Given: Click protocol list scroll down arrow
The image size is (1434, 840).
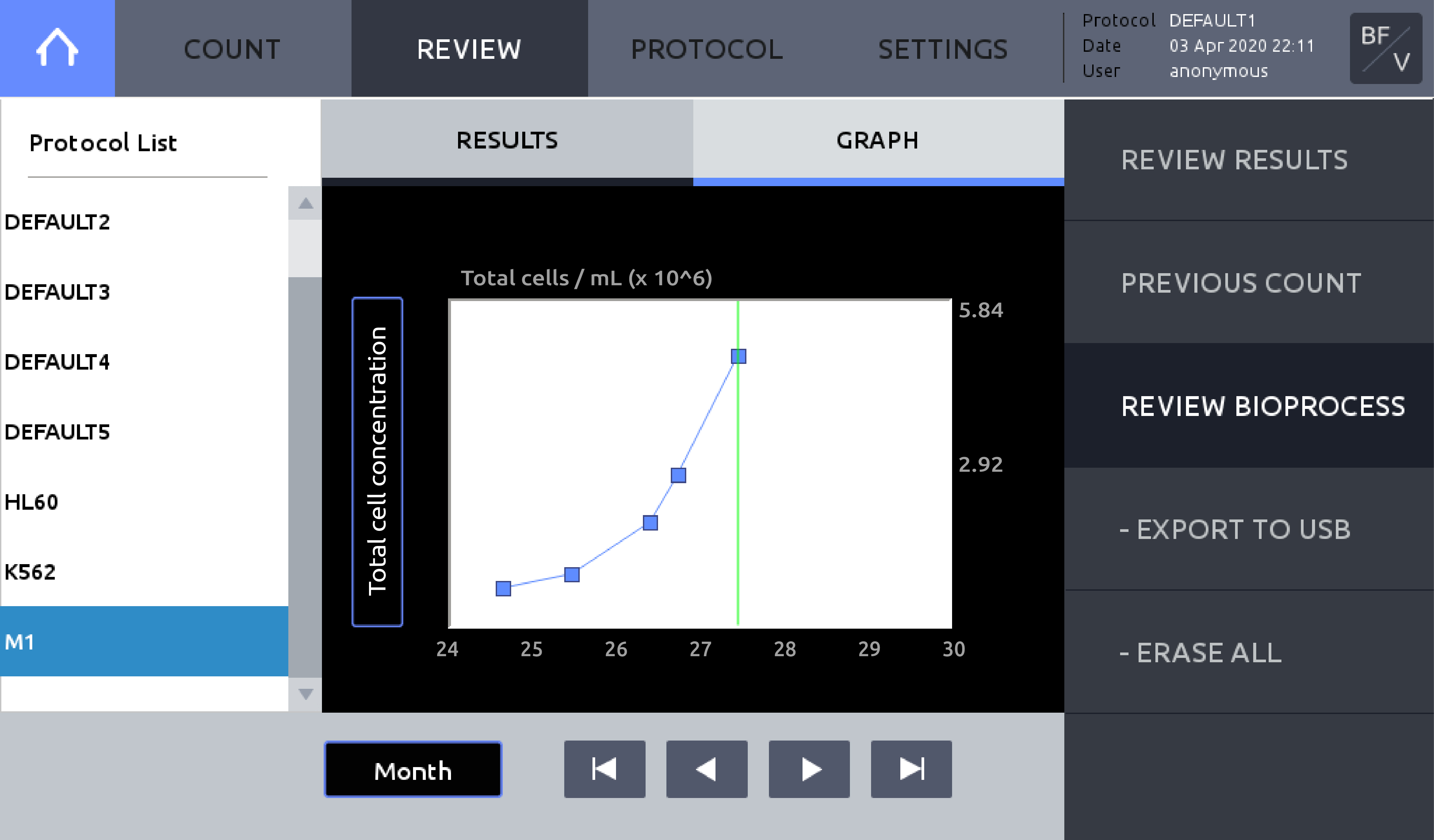Looking at the screenshot, I should 305,694.
